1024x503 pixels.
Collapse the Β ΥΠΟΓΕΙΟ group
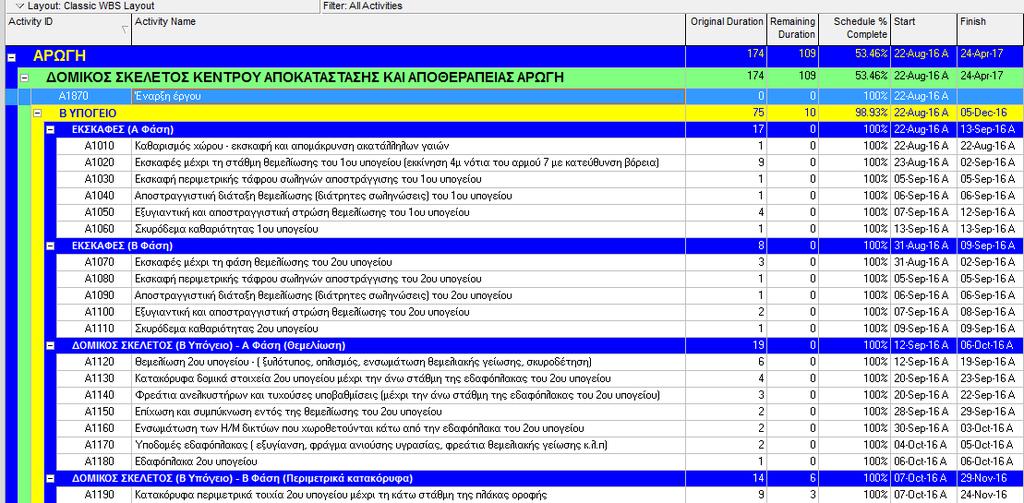coord(38,113)
